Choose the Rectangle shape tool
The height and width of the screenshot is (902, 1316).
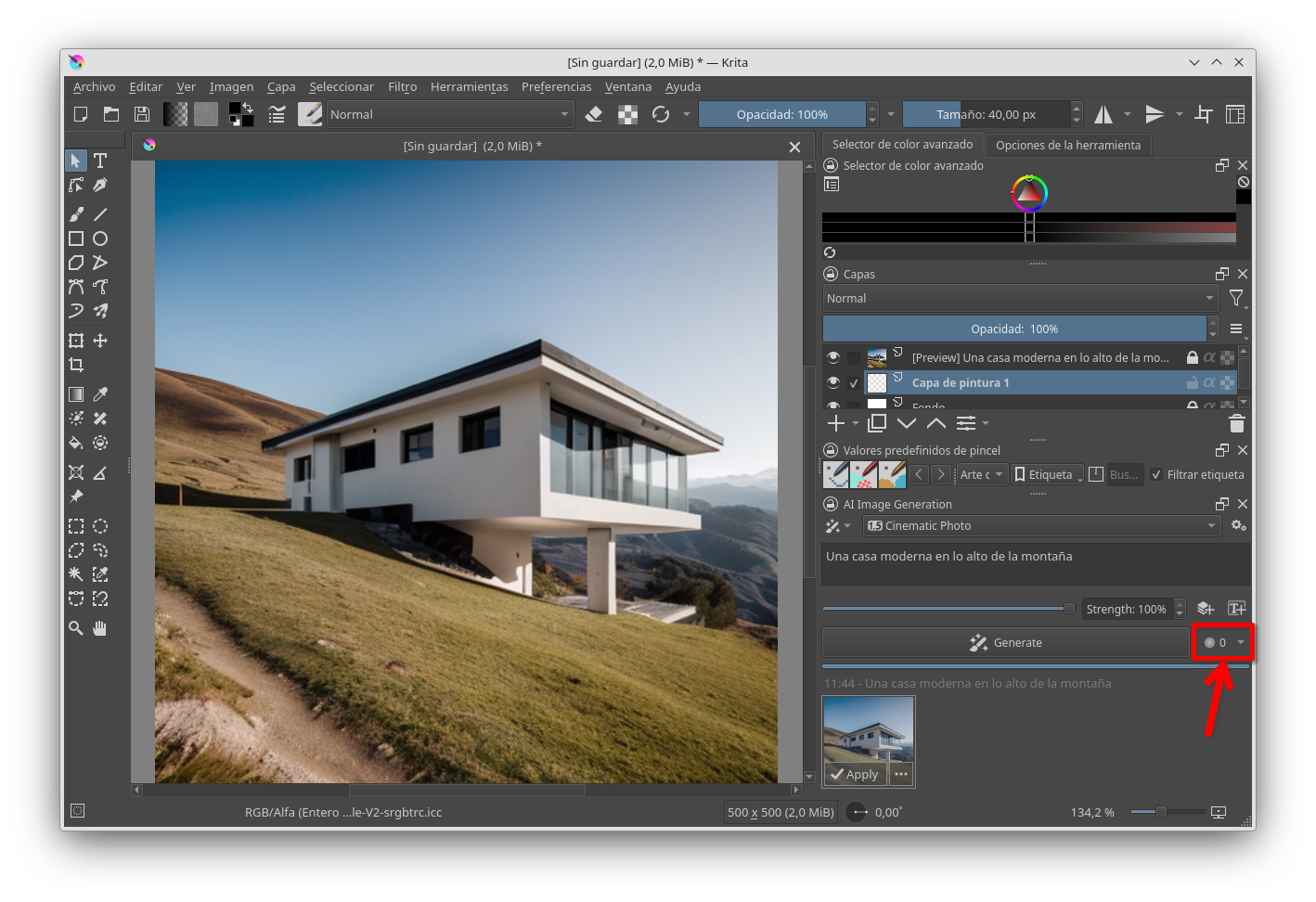pyautogui.click(x=76, y=238)
